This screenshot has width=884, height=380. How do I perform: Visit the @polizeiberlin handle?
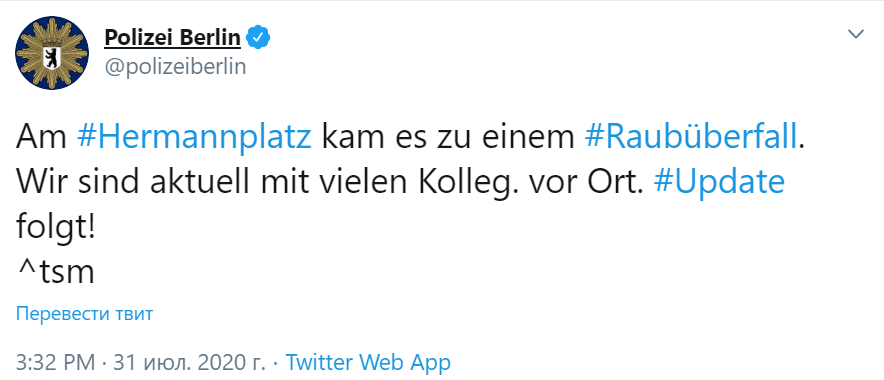[175, 67]
